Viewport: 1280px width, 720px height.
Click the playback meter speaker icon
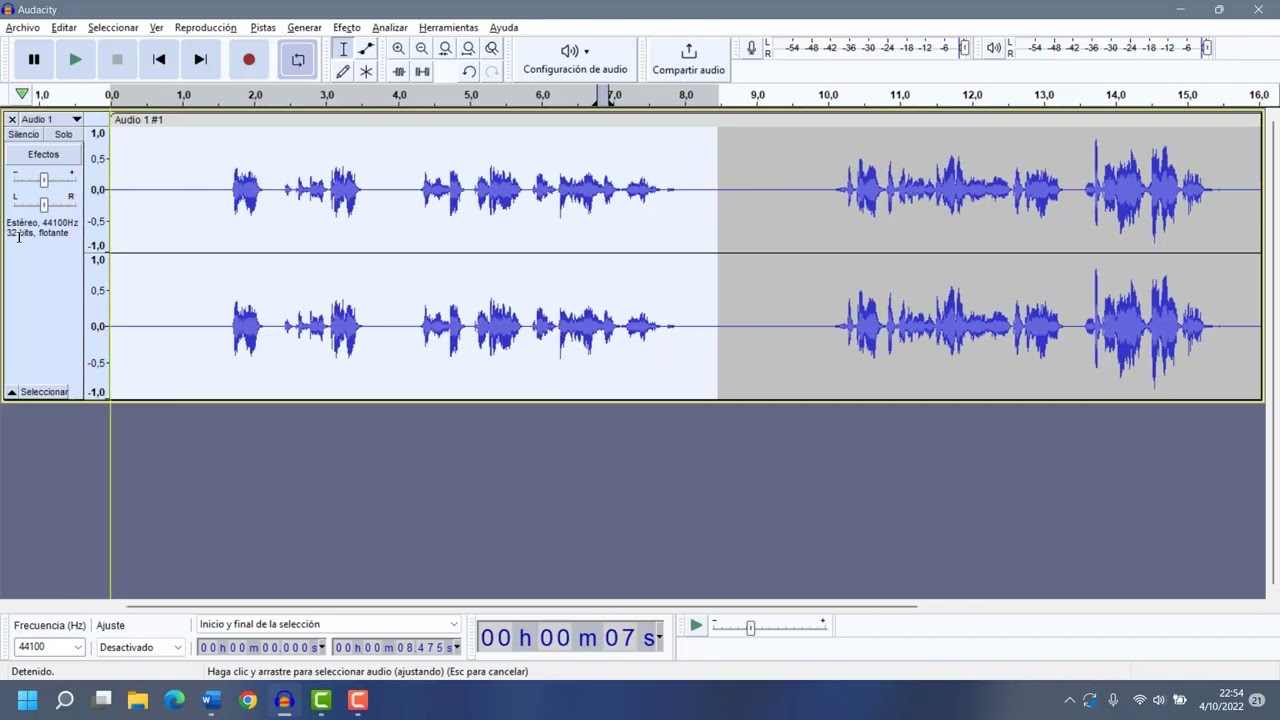point(993,48)
